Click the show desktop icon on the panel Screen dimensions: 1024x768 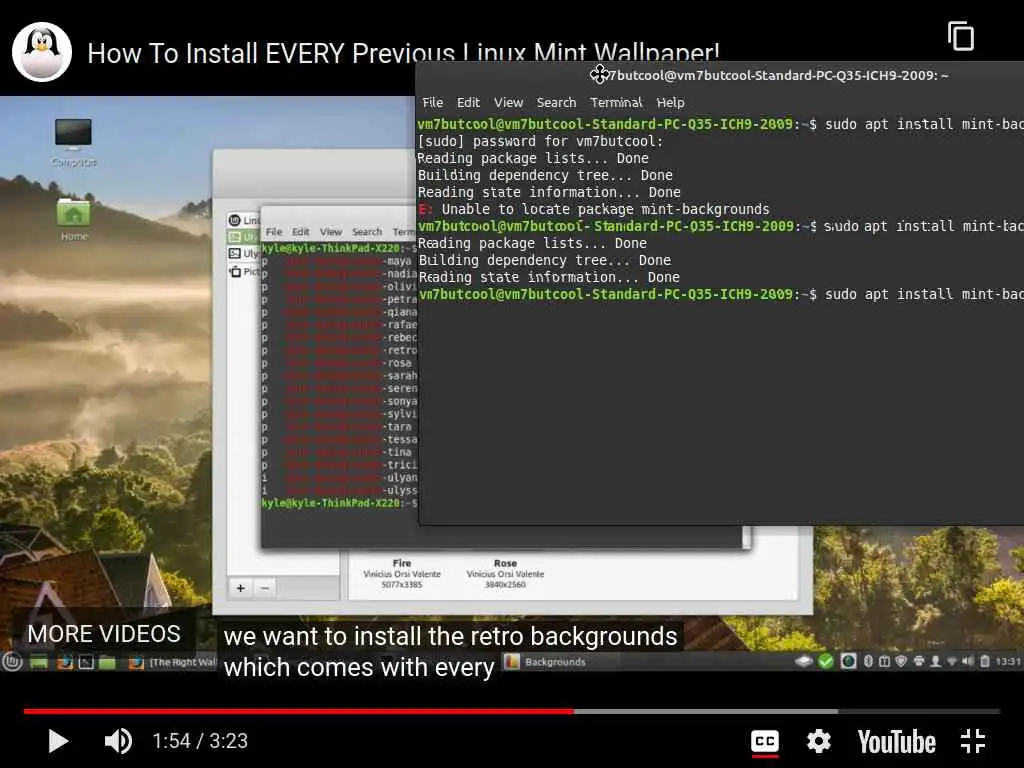pyautogui.click(x=39, y=662)
